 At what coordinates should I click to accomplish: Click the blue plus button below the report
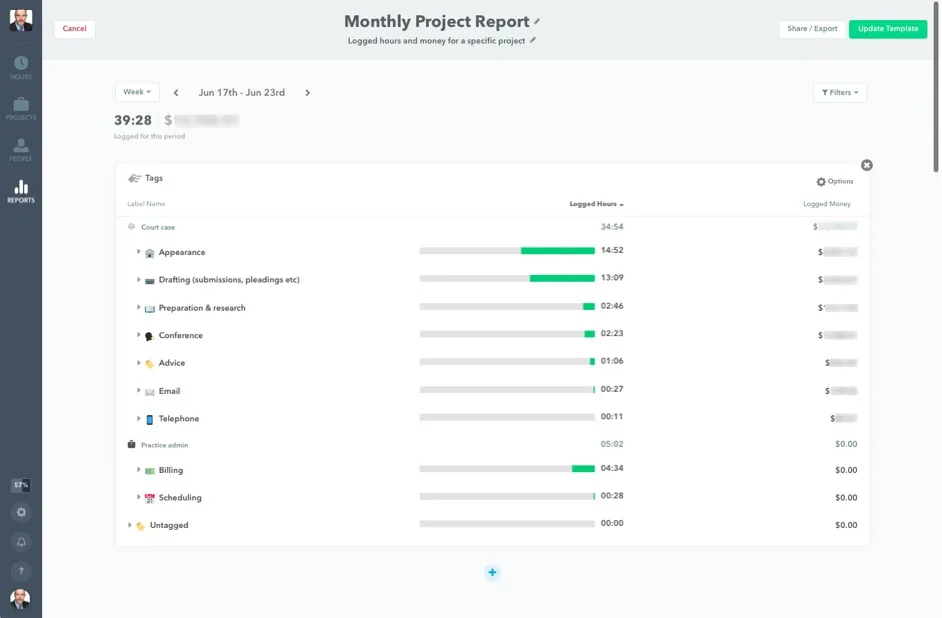[492, 572]
